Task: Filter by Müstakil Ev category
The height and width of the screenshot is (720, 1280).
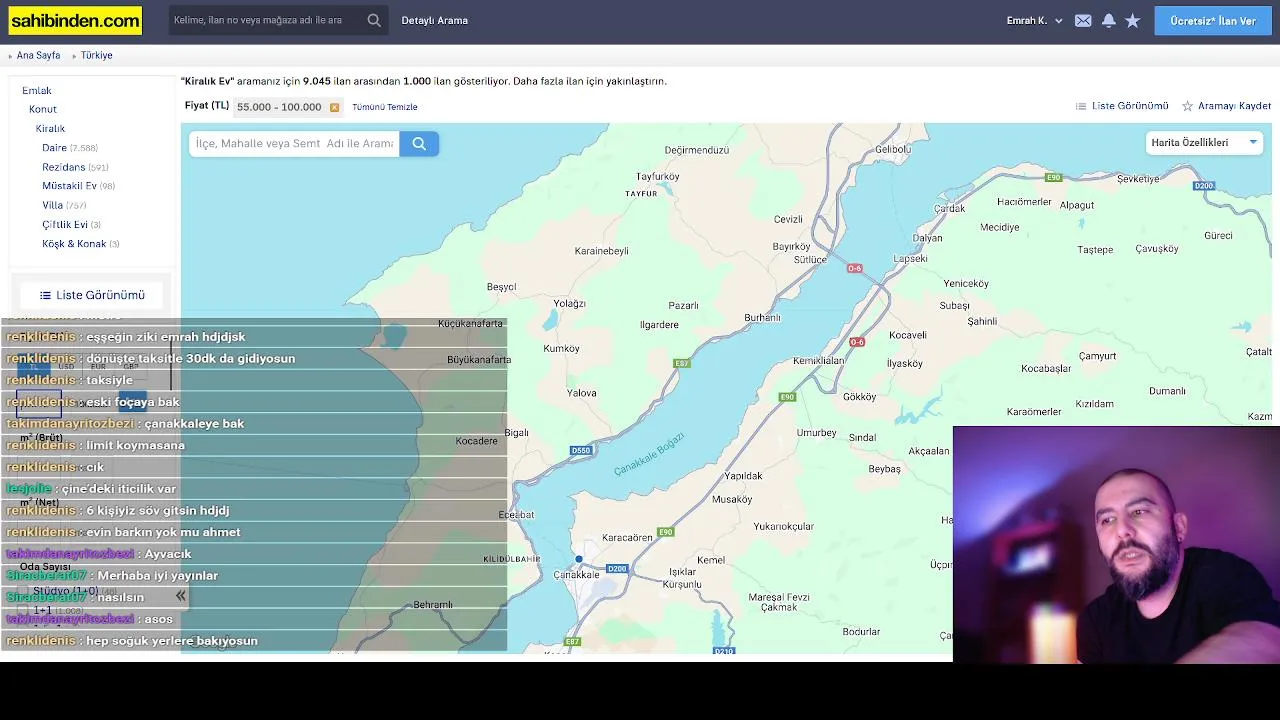Action: pos(69,186)
